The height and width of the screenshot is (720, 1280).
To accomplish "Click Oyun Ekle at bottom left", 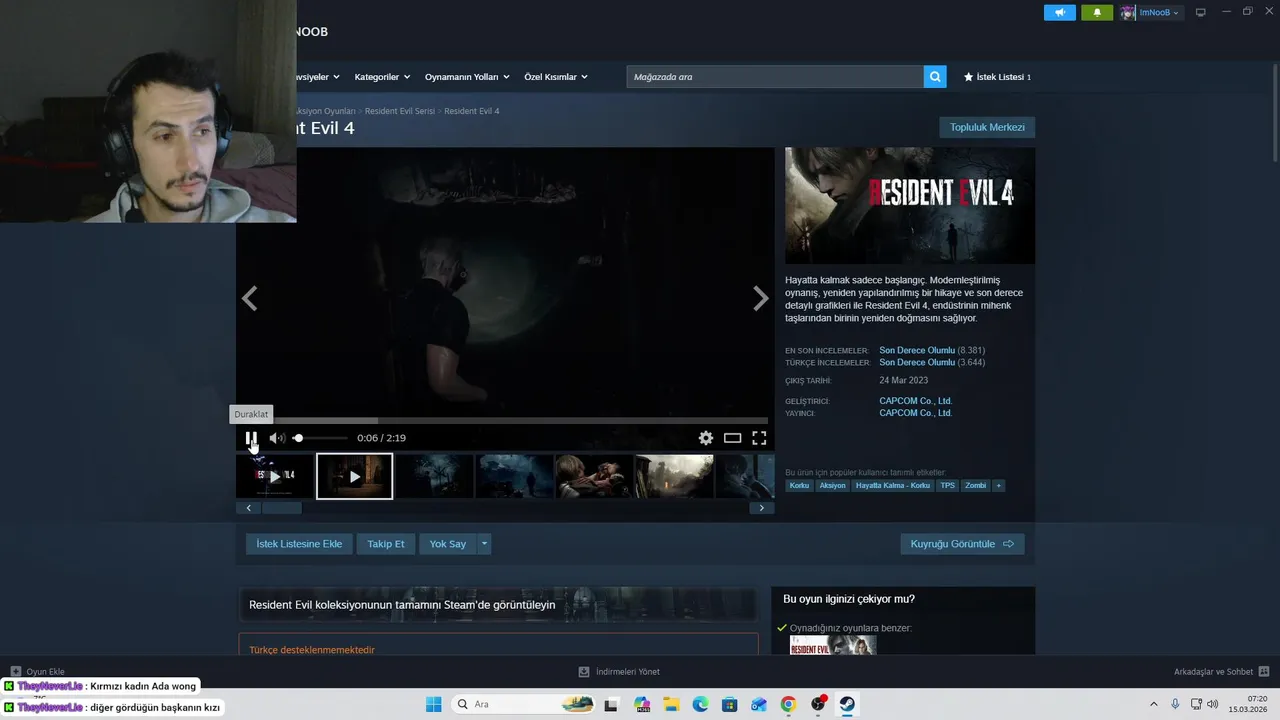I will point(37,672).
